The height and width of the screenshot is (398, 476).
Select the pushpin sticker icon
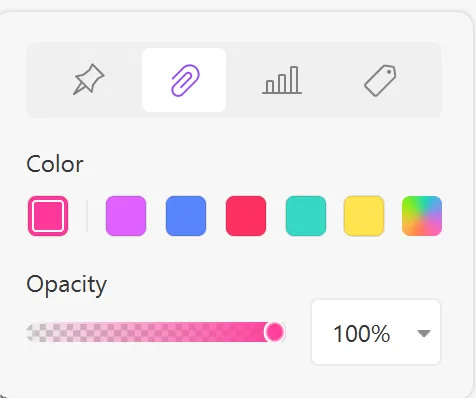(89, 80)
